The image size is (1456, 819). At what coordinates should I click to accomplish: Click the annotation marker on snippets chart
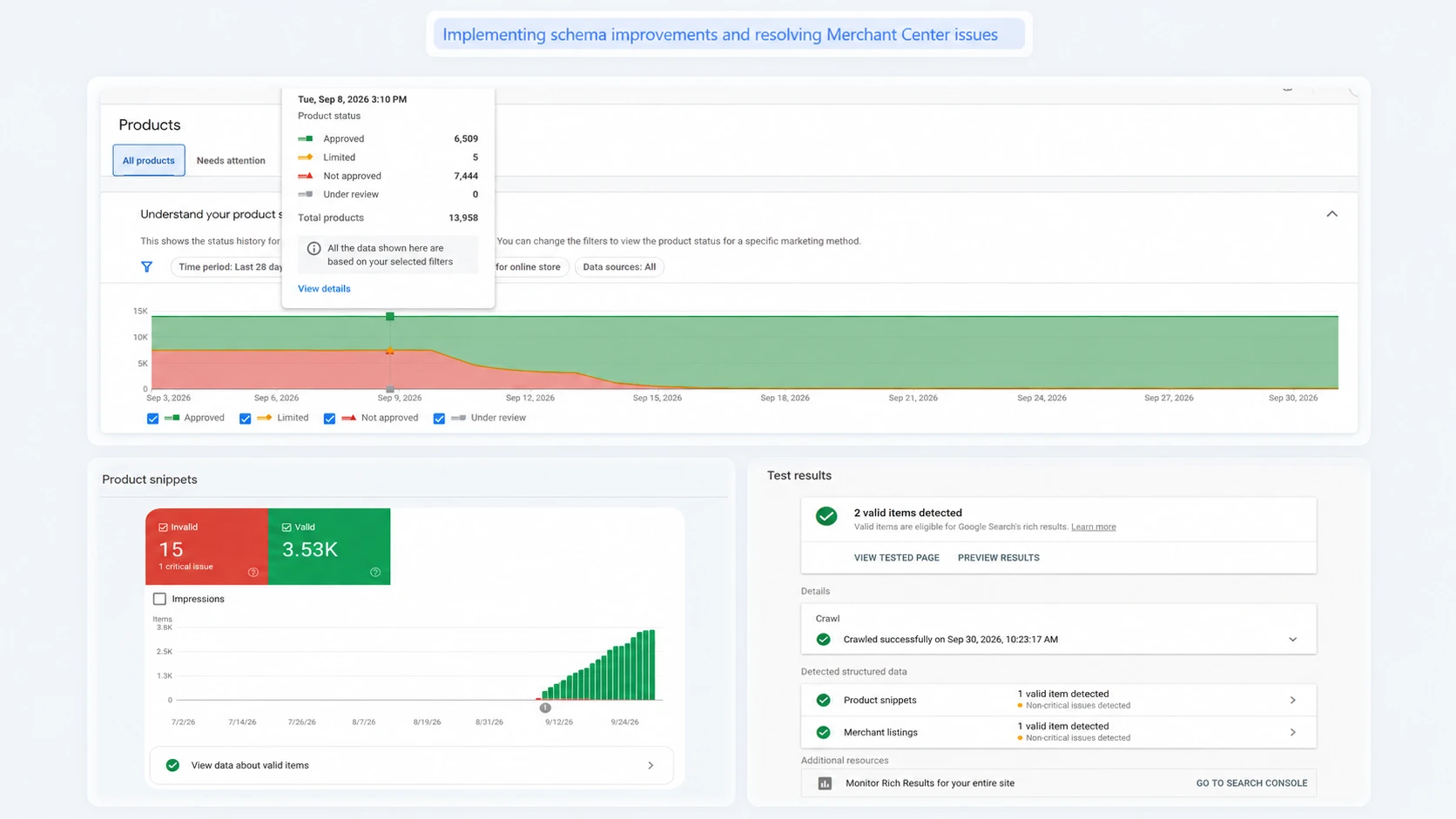pos(545,708)
